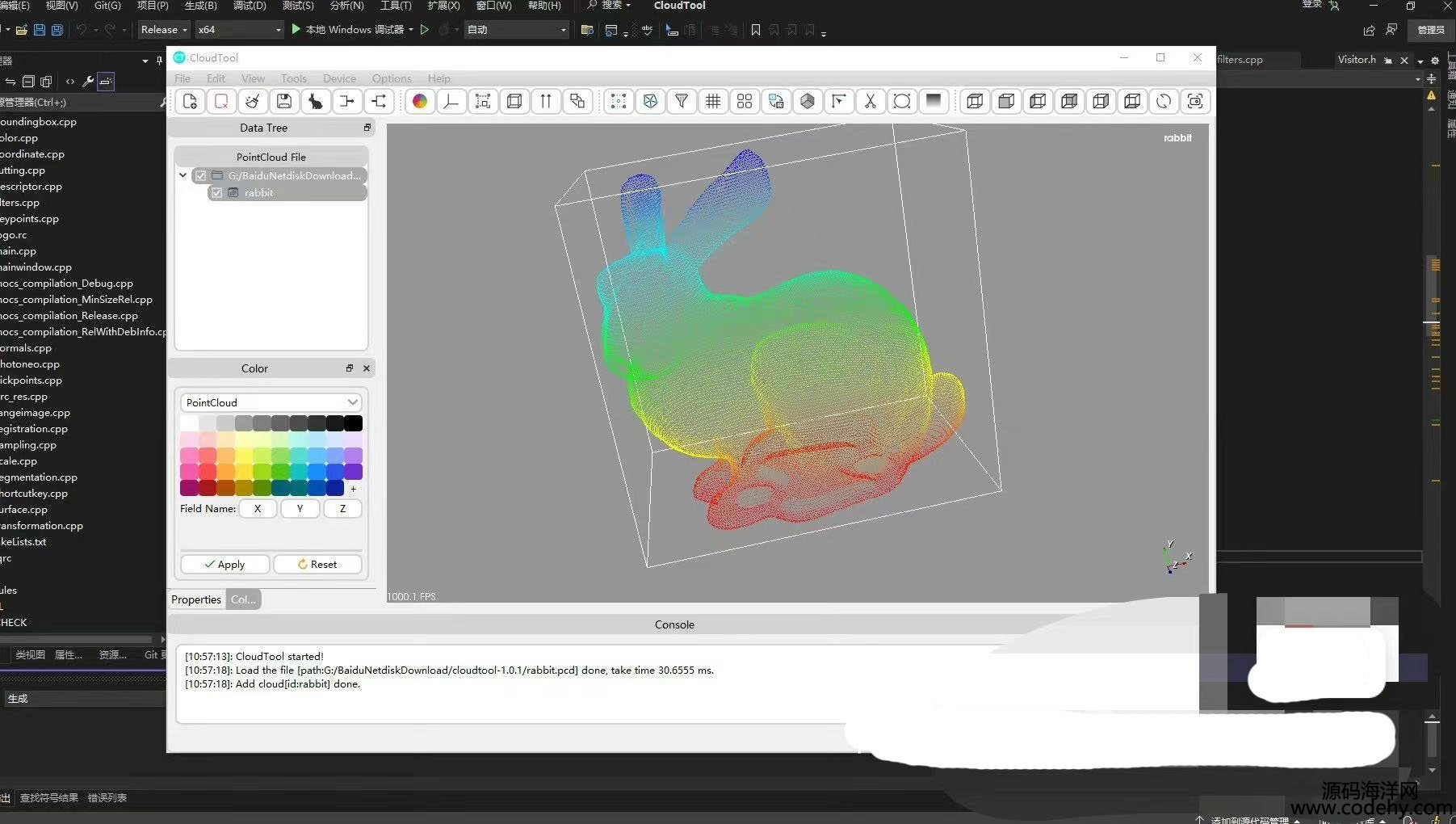Float the Data Tree panel
The image size is (1456, 824).
[x=367, y=128]
